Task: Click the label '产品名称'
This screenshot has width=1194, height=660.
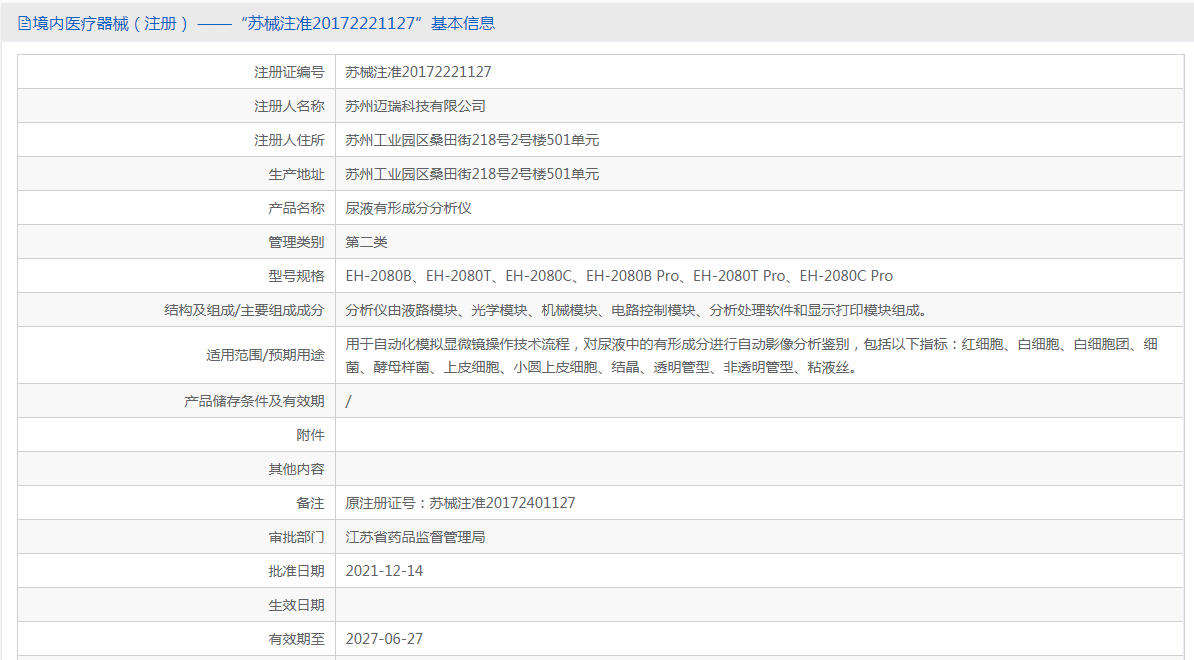Action: (x=295, y=208)
